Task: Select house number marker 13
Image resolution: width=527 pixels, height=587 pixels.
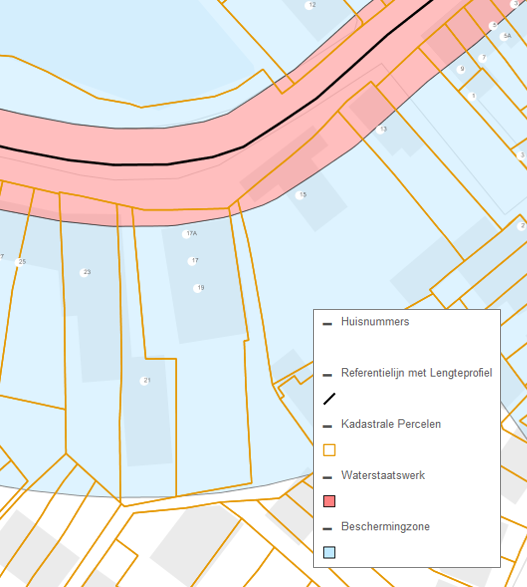Action: point(381,130)
